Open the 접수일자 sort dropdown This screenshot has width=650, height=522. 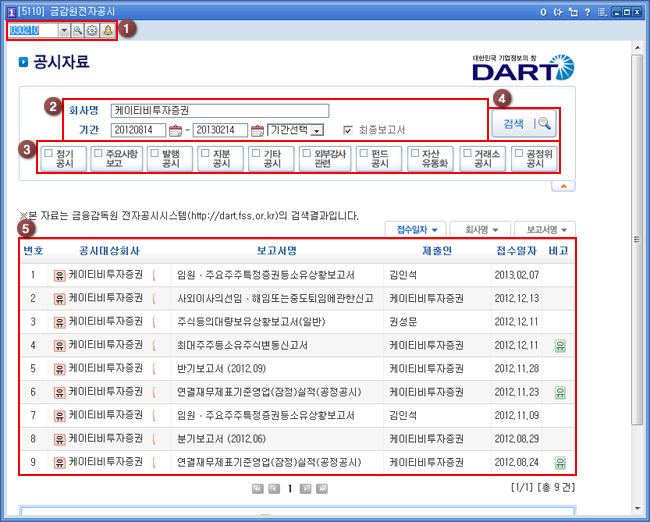pyautogui.click(x=416, y=229)
